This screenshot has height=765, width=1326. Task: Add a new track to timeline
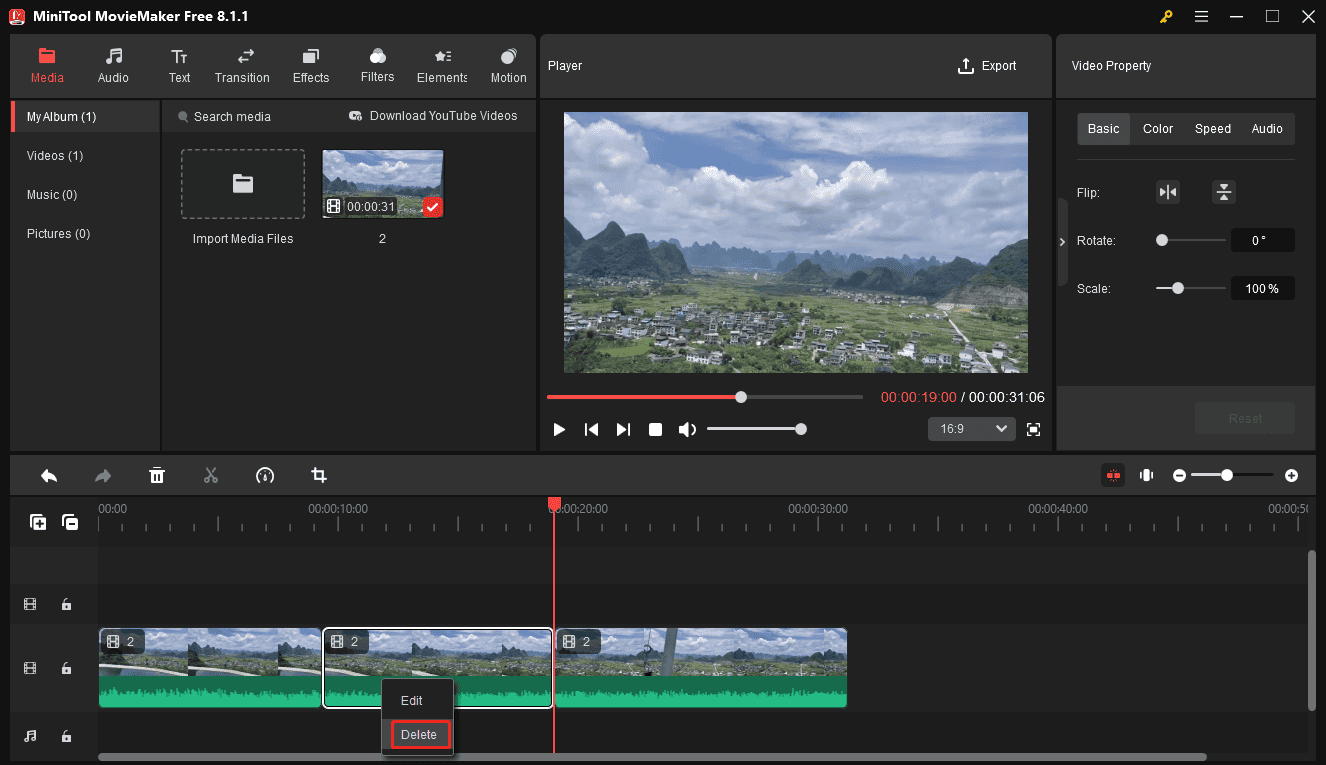pyautogui.click(x=38, y=522)
